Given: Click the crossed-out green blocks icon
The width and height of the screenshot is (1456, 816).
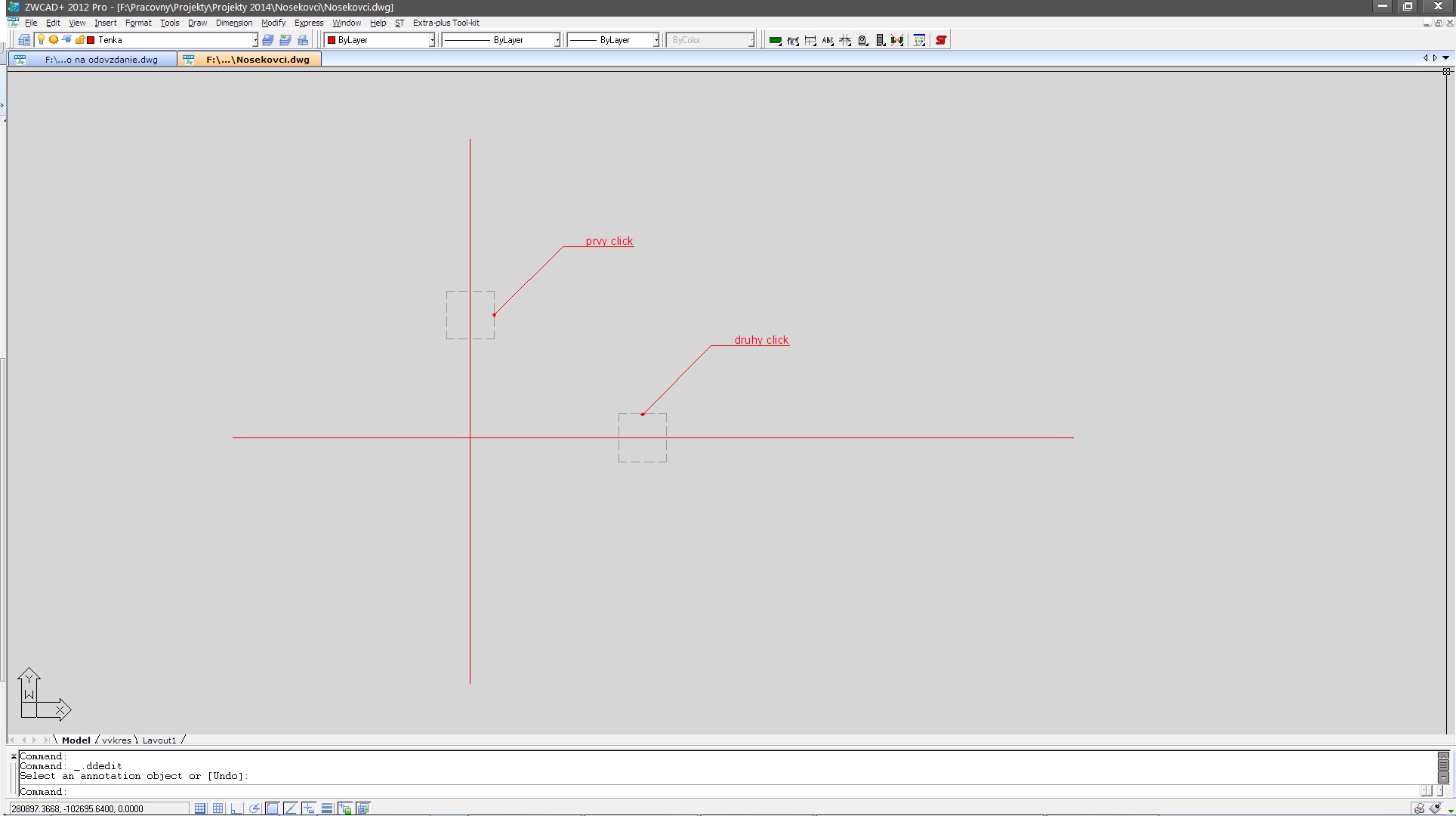Looking at the screenshot, I should point(897,40).
